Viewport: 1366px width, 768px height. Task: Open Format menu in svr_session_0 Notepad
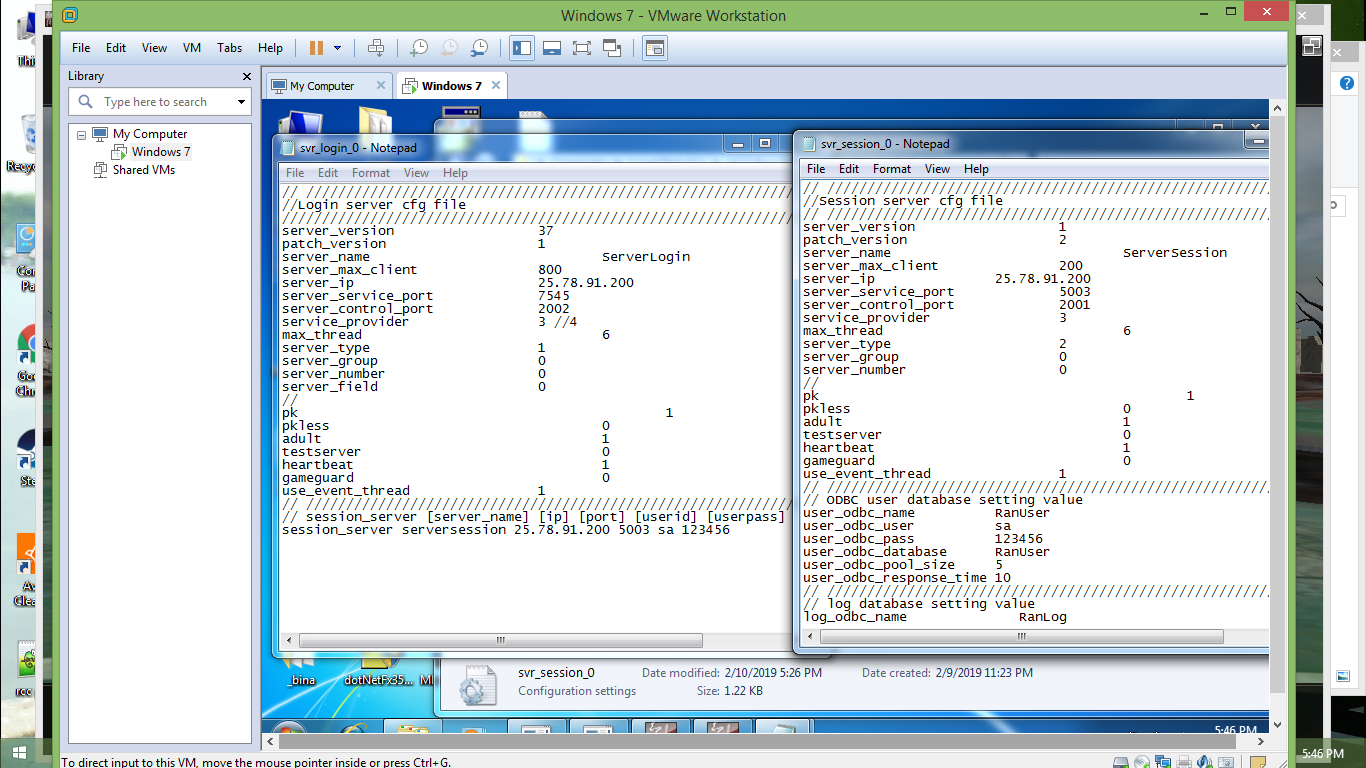(892, 169)
